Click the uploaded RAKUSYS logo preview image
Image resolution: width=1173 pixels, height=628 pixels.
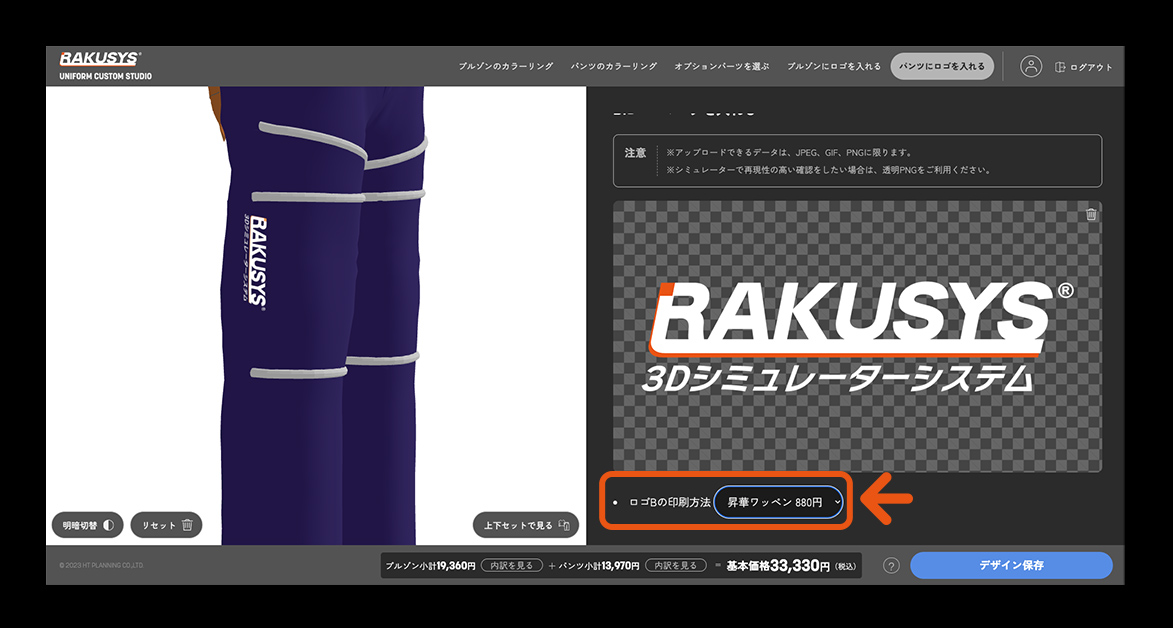pos(856,335)
